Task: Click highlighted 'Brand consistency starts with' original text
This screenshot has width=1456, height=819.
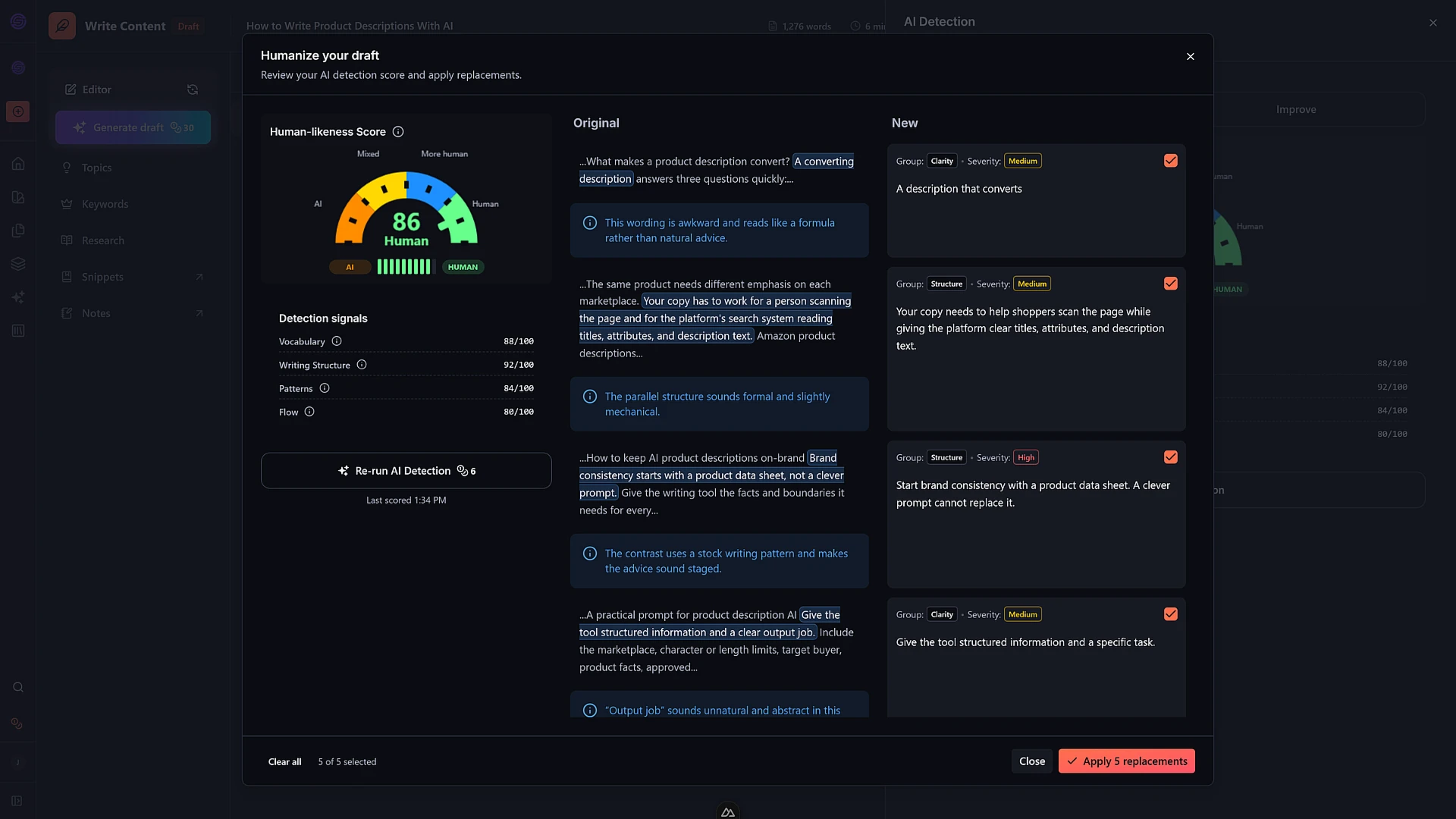Action: click(x=711, y=475)
